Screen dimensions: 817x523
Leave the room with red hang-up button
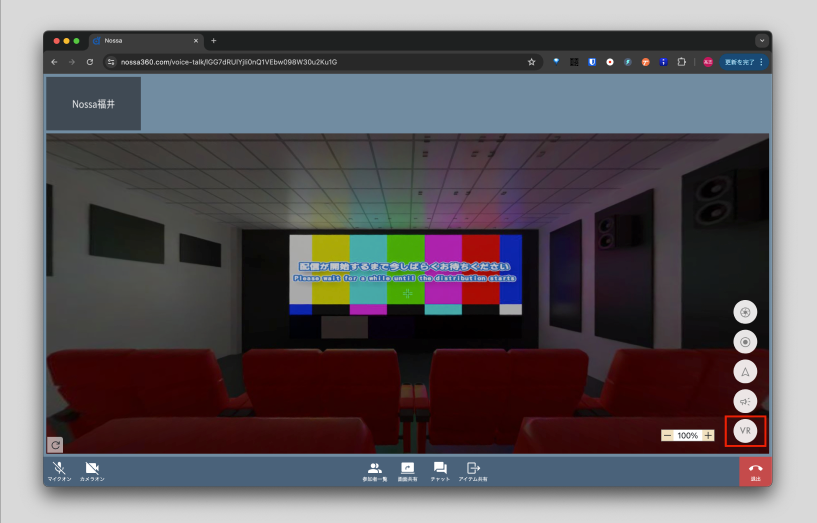tap(756, 471)
